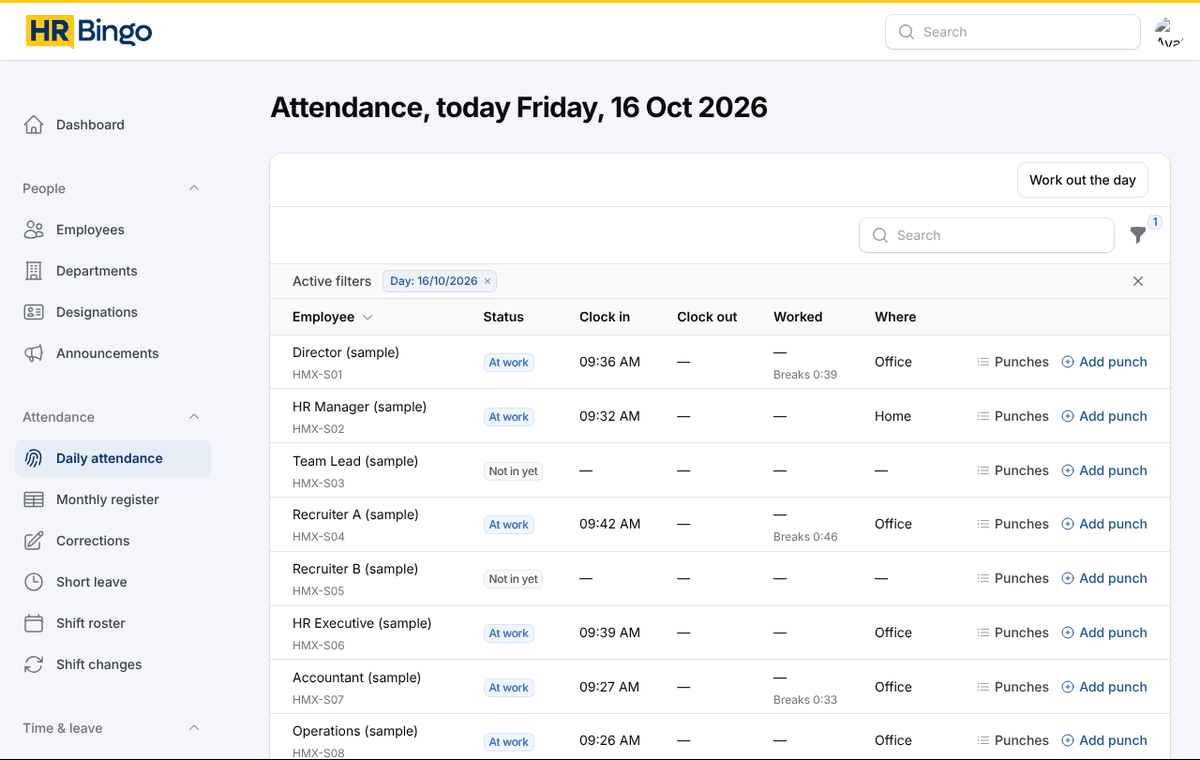
Task: Open Punches list for Team Lead (sample)
Action: click(x=1013, y=470)
